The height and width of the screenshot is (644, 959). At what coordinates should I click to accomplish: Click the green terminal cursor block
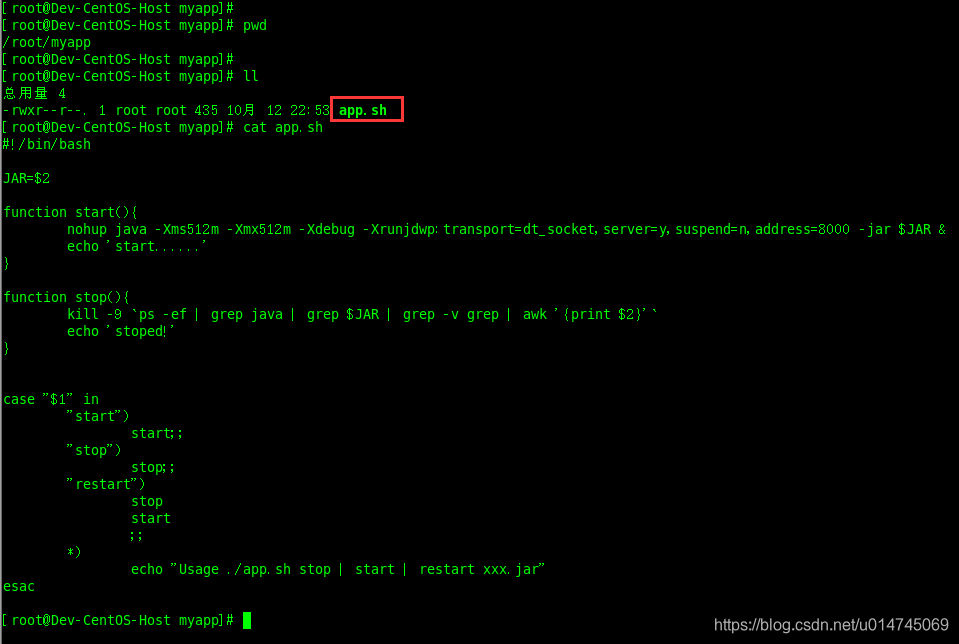(247, 620)
